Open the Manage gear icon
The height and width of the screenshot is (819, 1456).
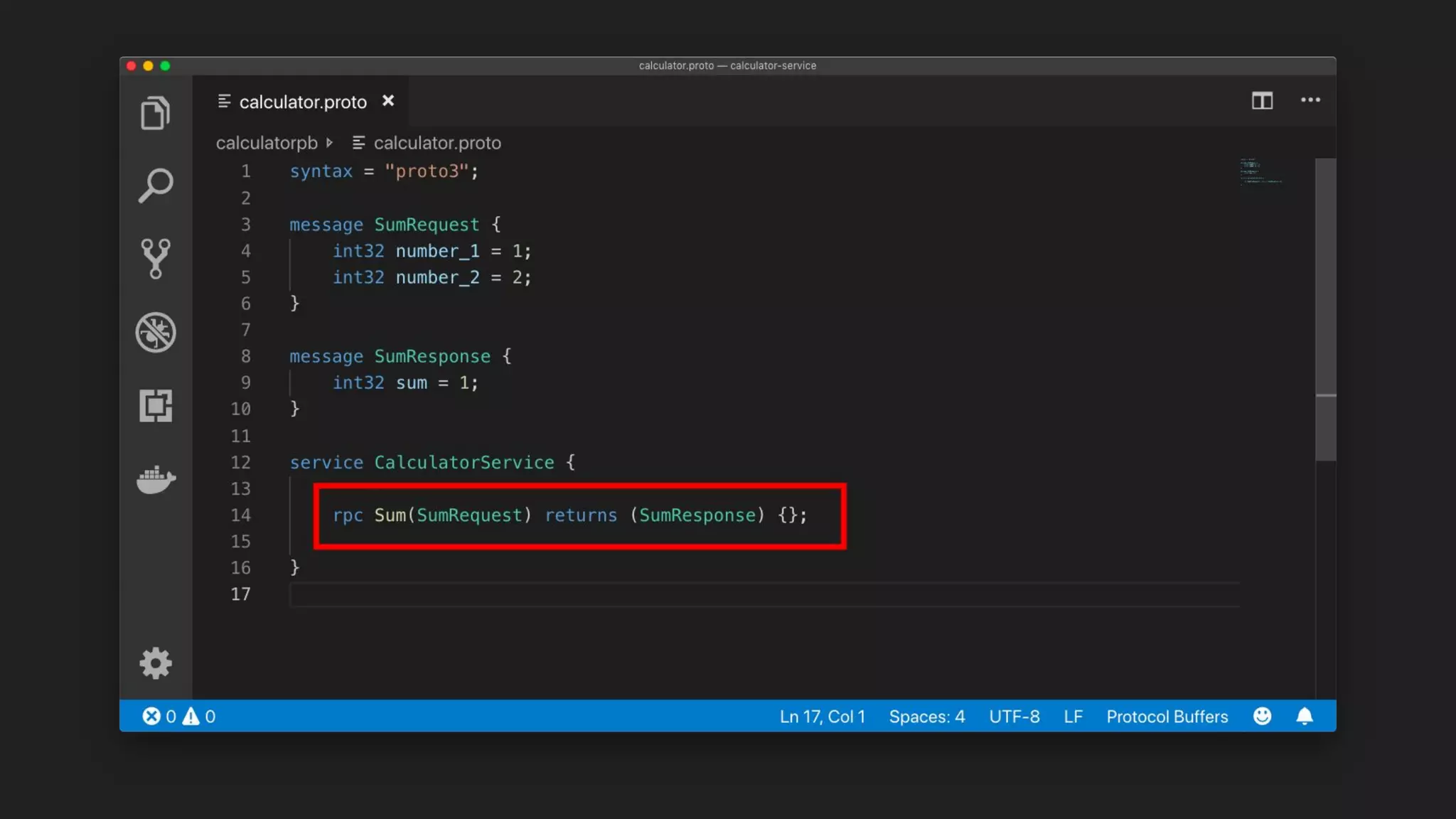click(155, 663)
